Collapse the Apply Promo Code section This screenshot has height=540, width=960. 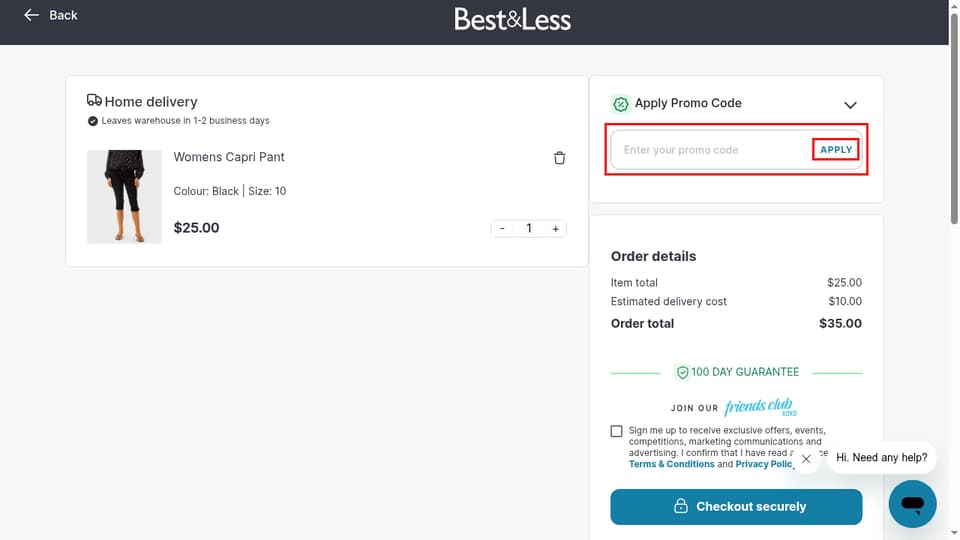click(x=850, y=105)
